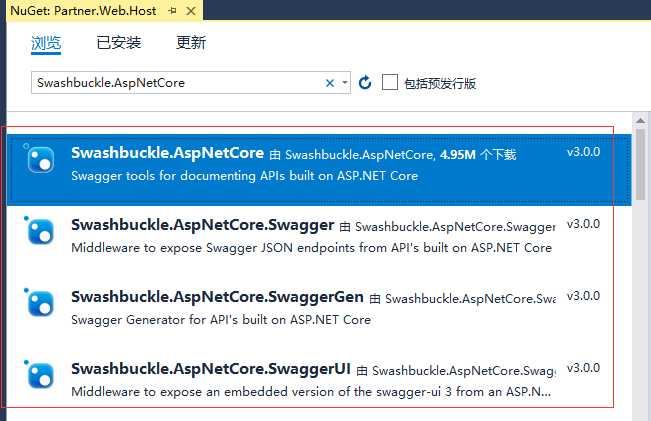Enable the 包括预发行版 checkbox
The width and height of the screenshot is (651, 421).
coord(390,82)
